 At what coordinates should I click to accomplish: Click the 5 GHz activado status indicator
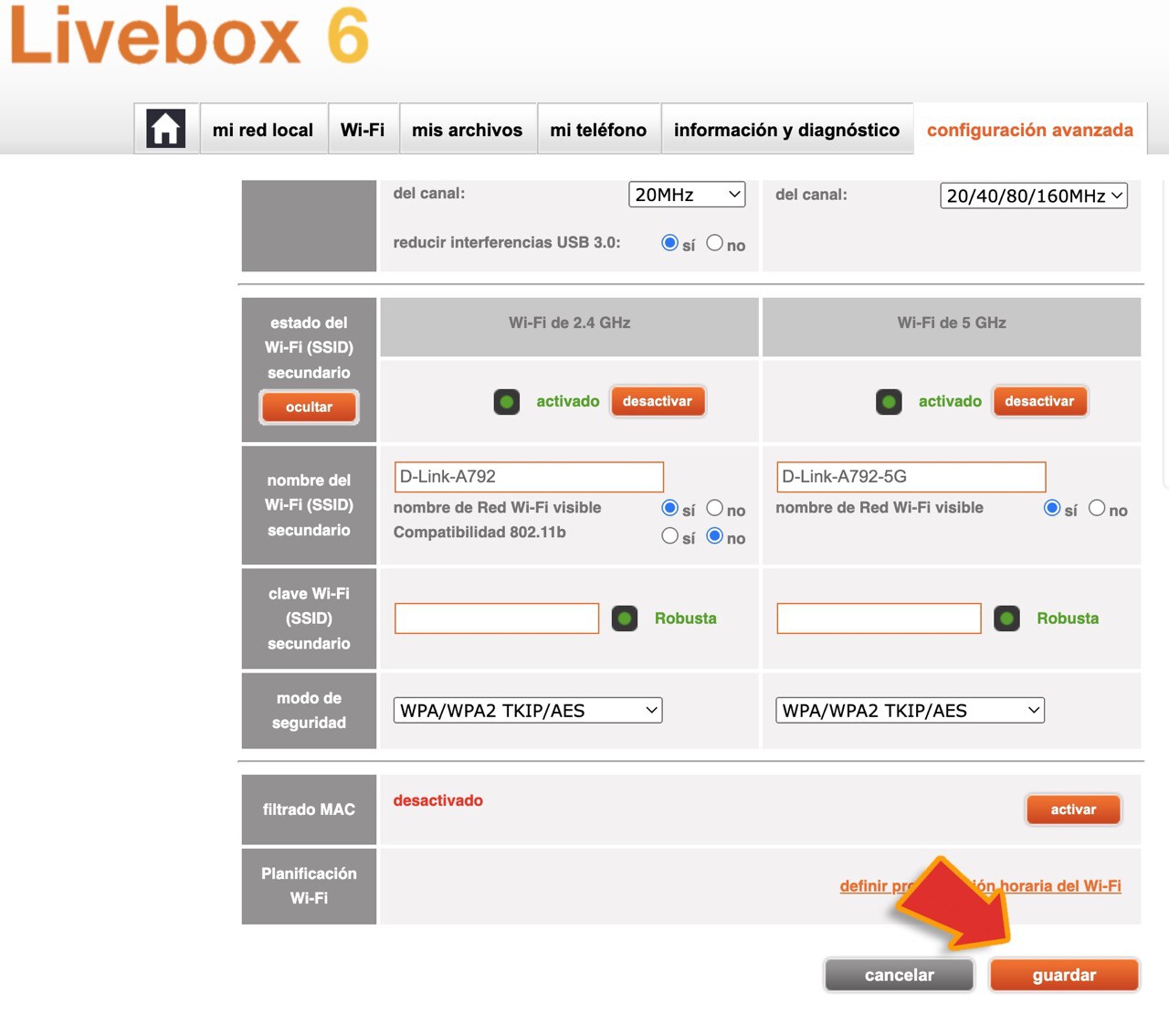click(x=889, y=402)
